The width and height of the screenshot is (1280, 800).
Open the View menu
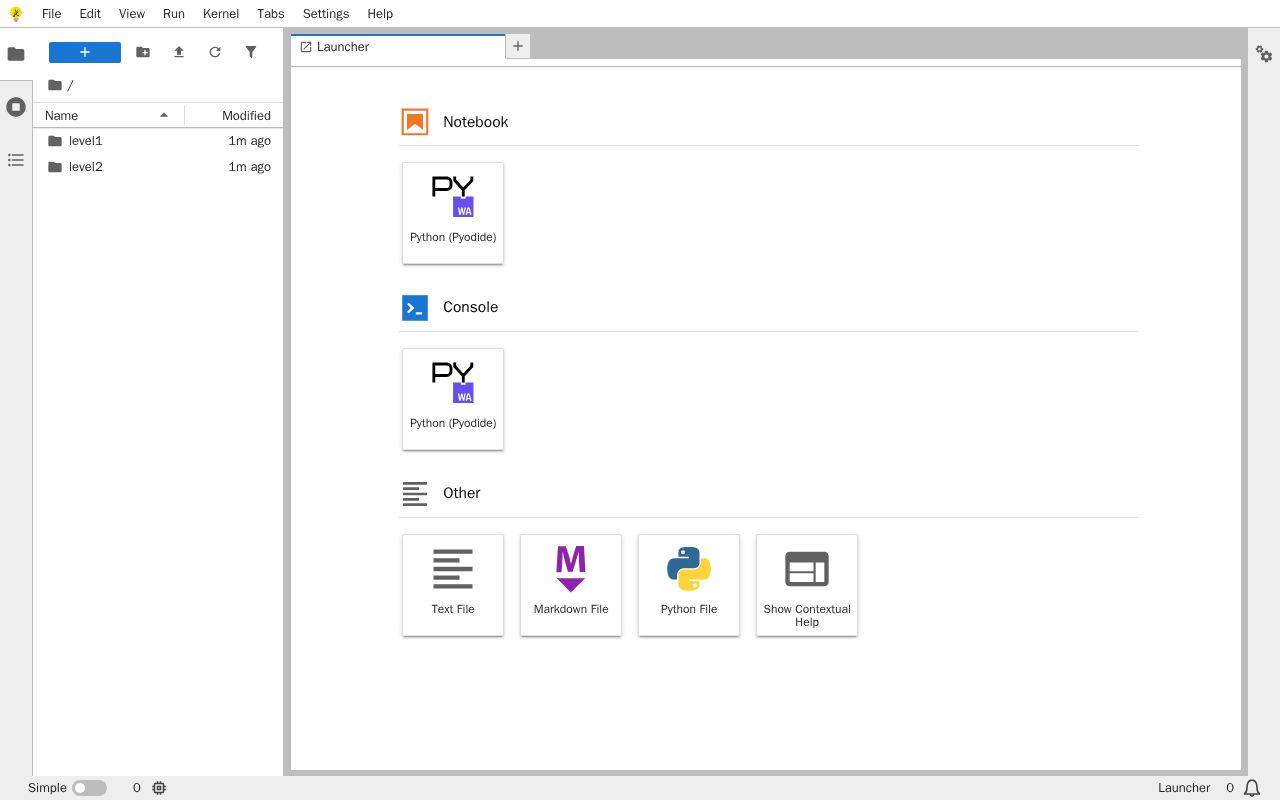click(x=132, y=14)
